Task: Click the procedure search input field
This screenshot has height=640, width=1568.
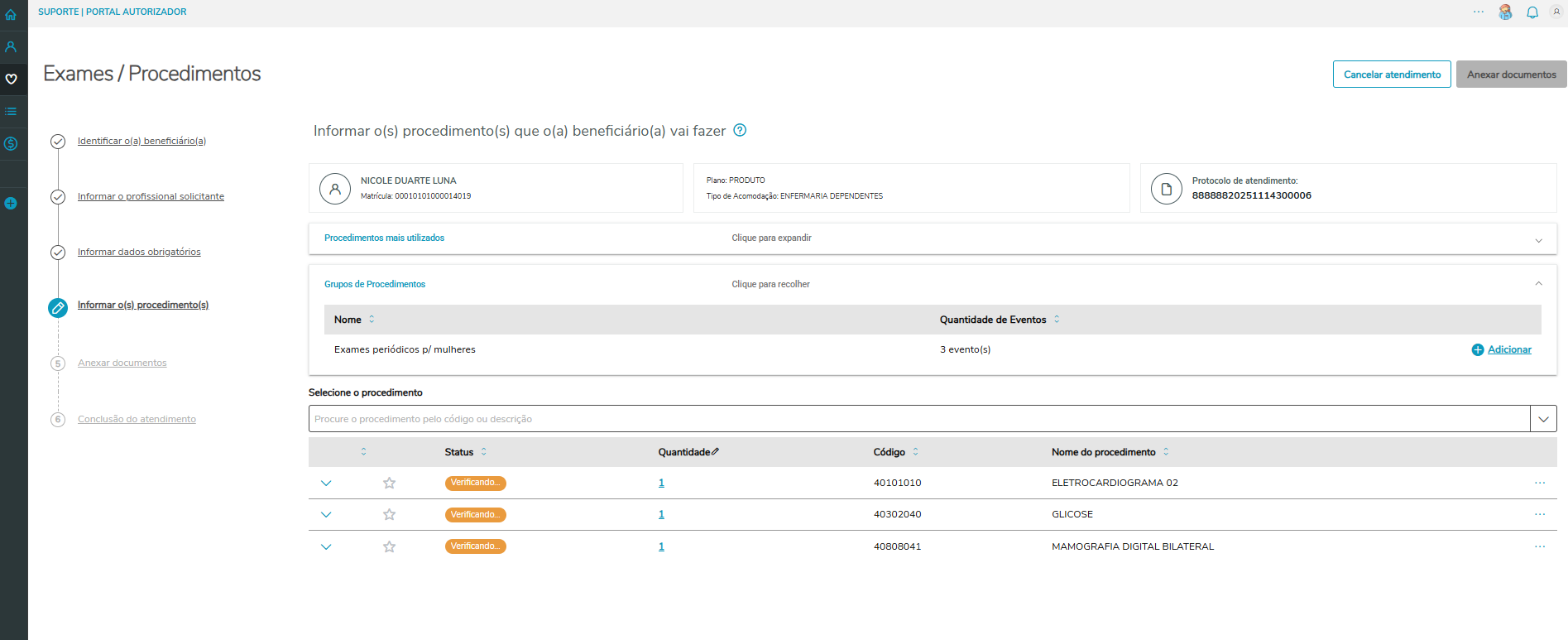Action: 918,419
